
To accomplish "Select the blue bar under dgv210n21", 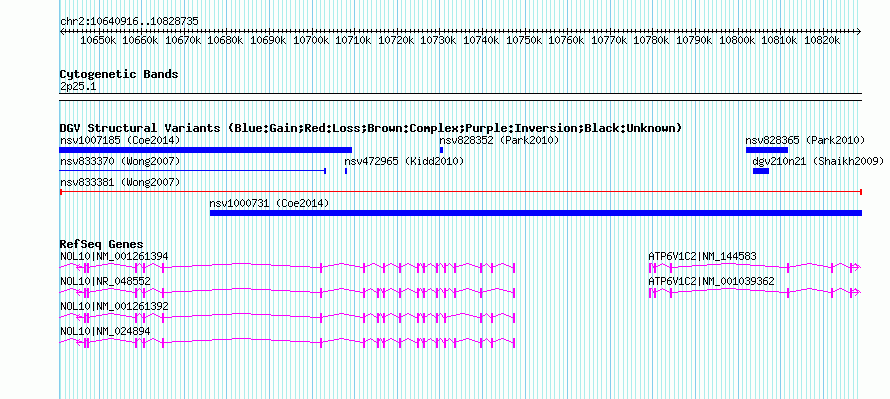I will pyautogui.click(x=761, y=171).
